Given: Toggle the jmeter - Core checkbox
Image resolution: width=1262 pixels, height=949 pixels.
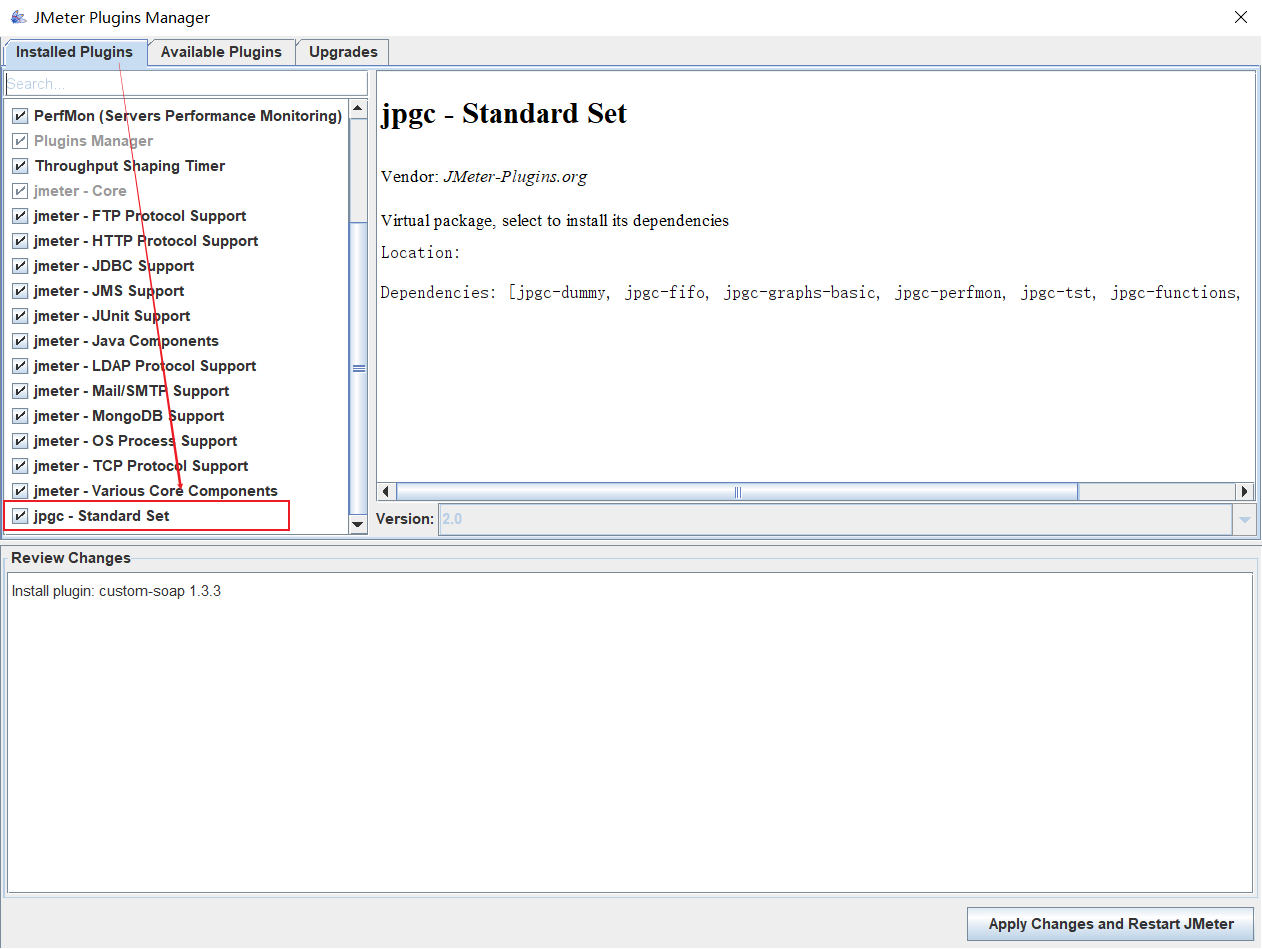Looking at the screenshot, I should click(x=20, y=191).
